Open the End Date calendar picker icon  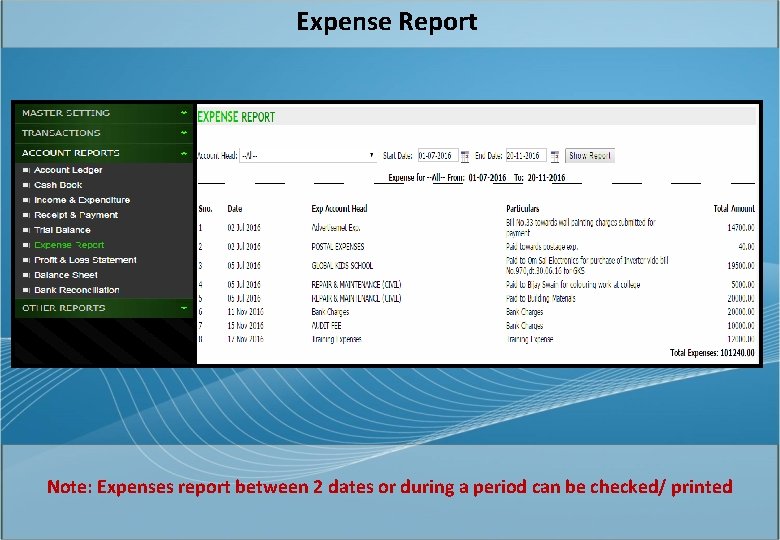555,156
